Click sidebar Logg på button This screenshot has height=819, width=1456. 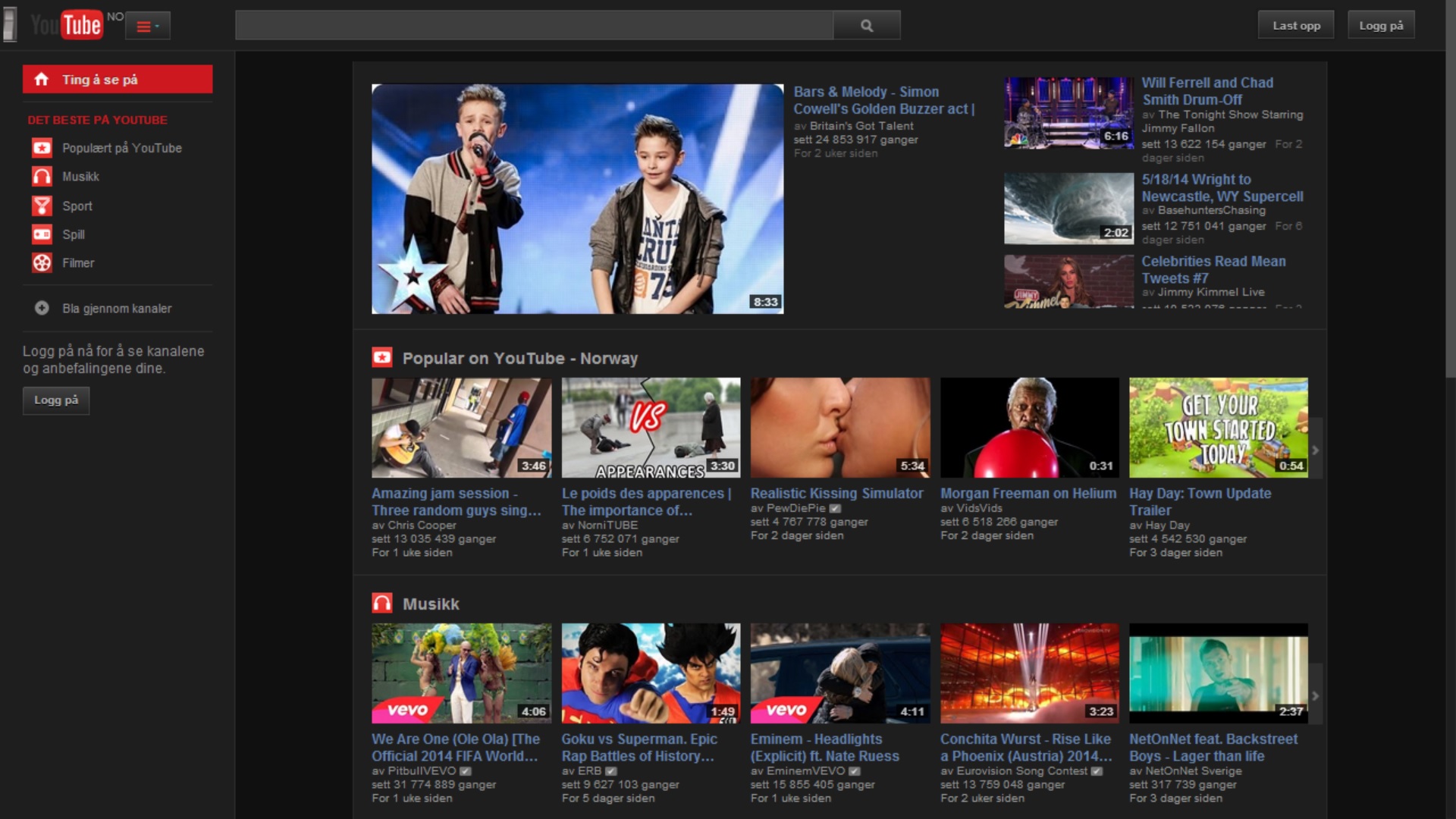tap(56, 400)
